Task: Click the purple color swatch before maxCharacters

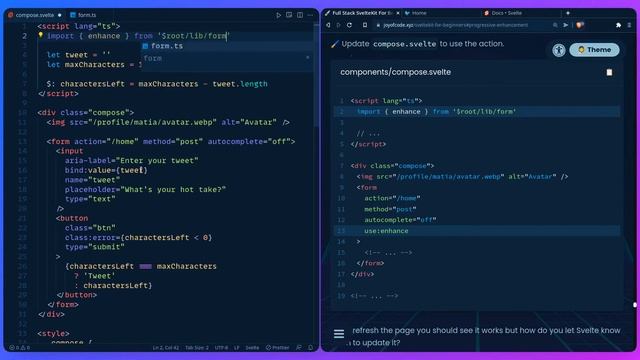Action: 146,267
